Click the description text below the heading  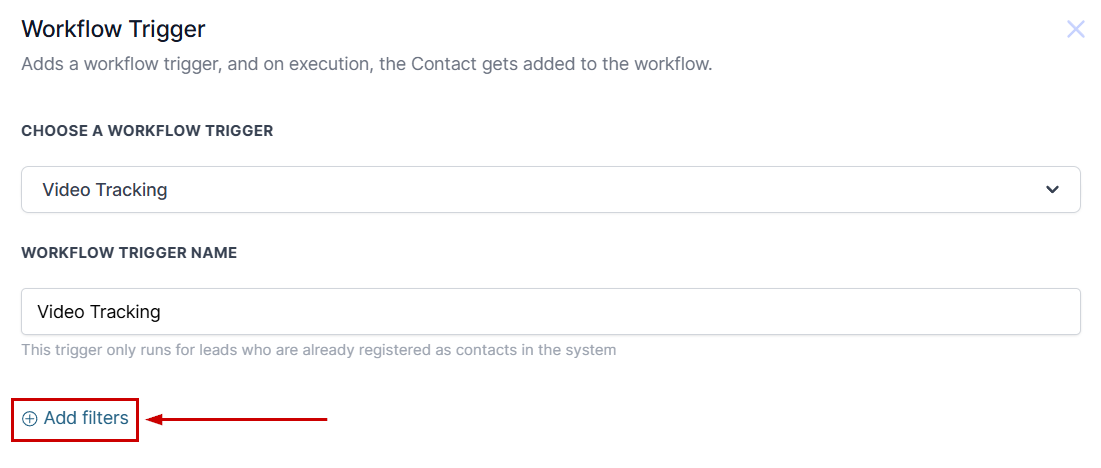point(366,65)
